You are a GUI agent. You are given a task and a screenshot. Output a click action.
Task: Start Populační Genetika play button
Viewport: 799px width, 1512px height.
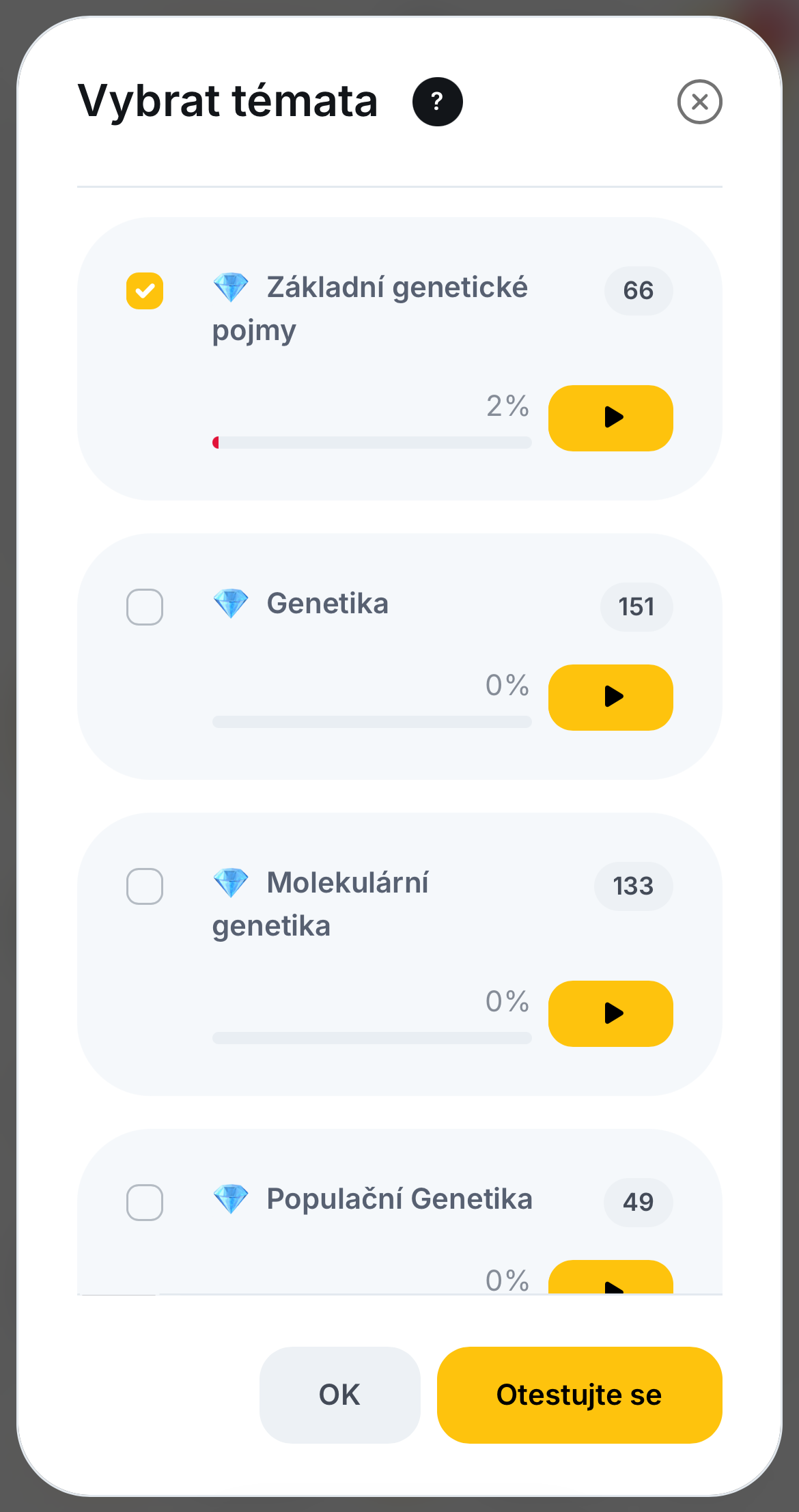pos(611,1277)
